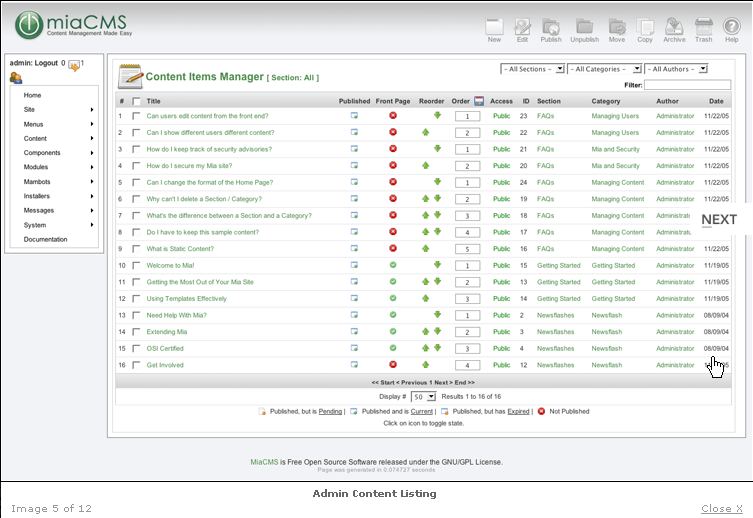Image resolution: width=753 pixels, height=518 pixels.
Task: Toggle published icon for 'Need Help With Mia?'
Action: click(x=354, y=315)
